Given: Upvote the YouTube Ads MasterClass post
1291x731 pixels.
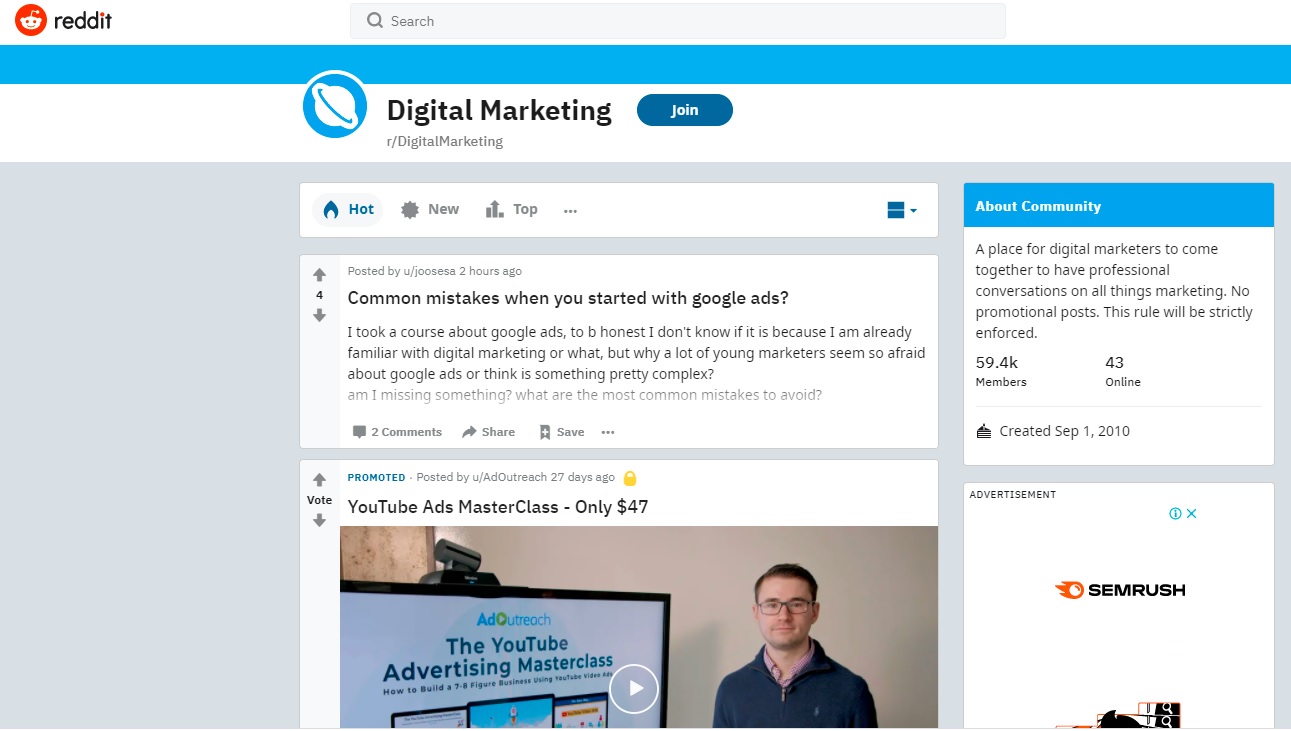Looking at the screenshot, I should [319, 480].
